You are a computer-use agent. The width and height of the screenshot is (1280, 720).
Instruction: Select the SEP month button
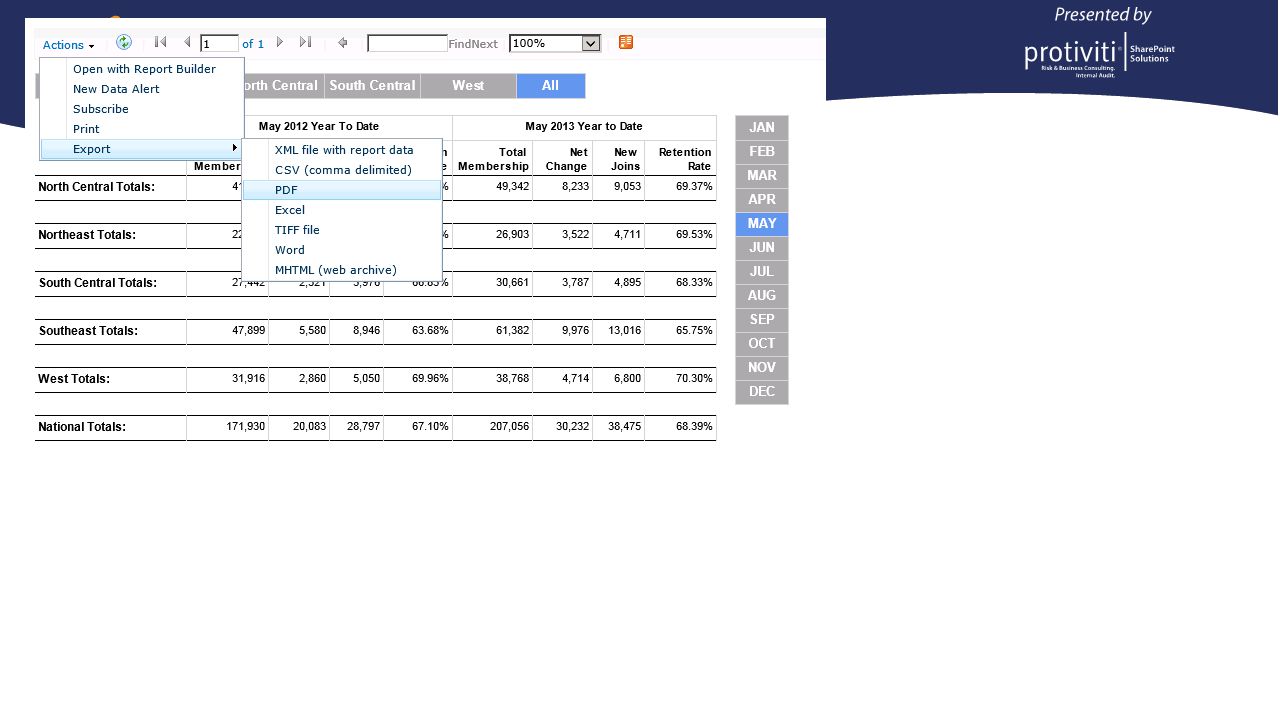[762, 320]
